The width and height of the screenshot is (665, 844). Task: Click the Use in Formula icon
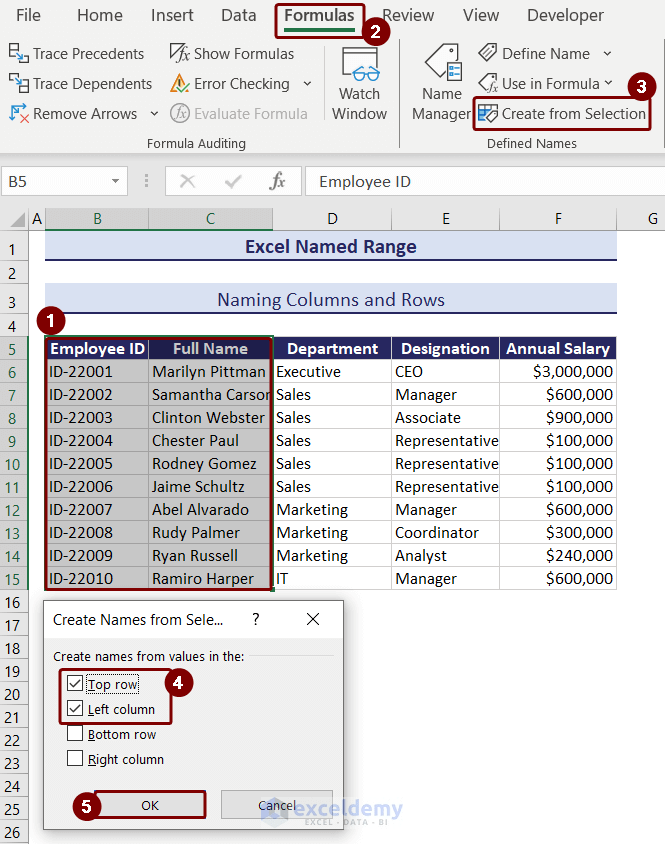tap(488, 83)
